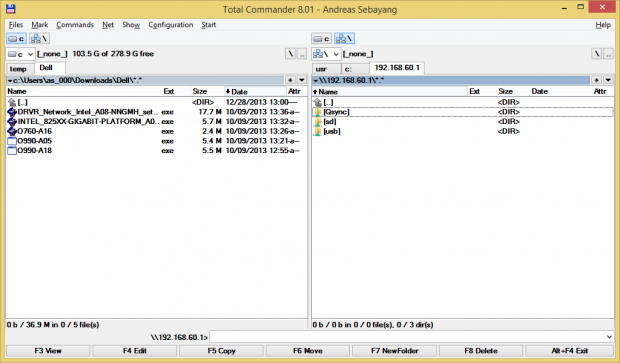Go to parent directory in right panel
This screenshot has width=620, height=363.
tap(608, 54)
